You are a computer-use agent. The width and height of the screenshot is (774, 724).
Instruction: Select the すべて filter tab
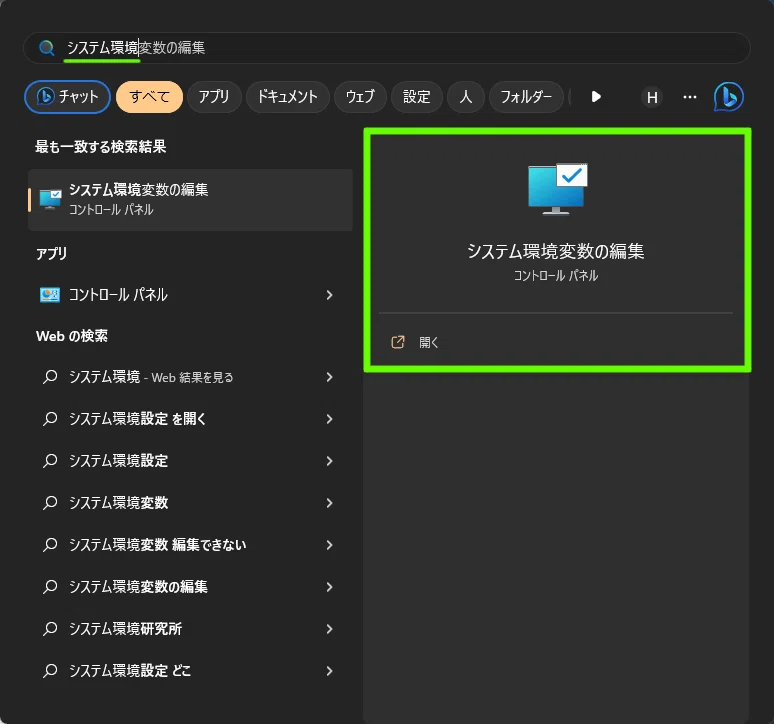pos(150,97)
